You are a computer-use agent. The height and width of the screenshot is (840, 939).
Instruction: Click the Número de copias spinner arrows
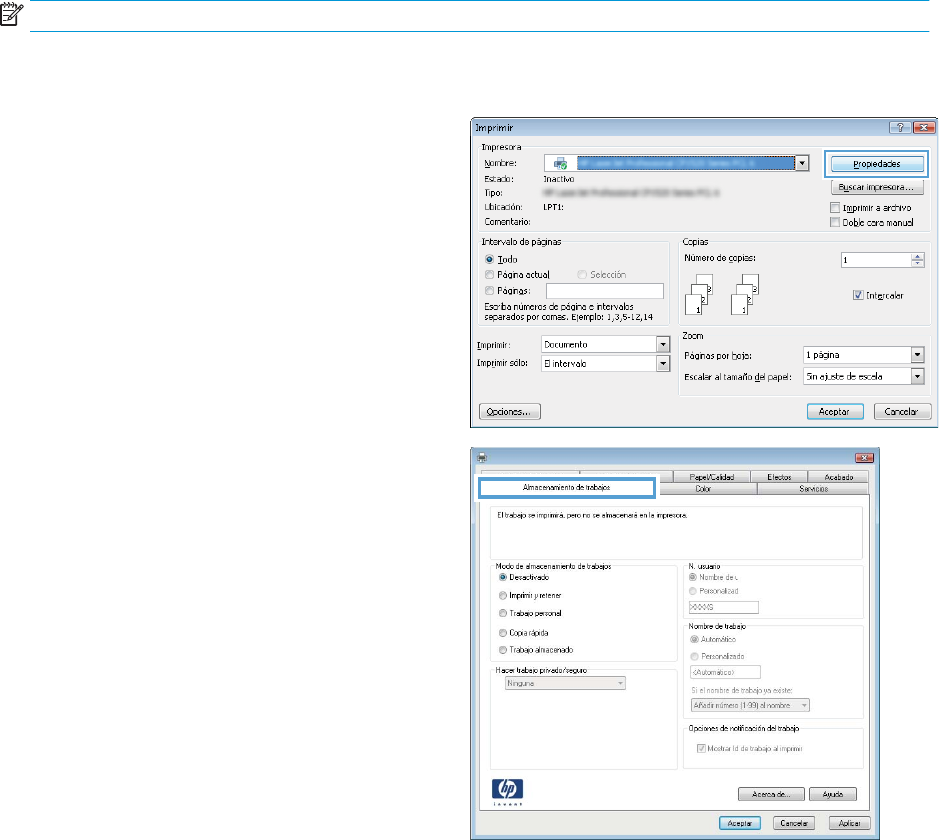tap(919, 259)
